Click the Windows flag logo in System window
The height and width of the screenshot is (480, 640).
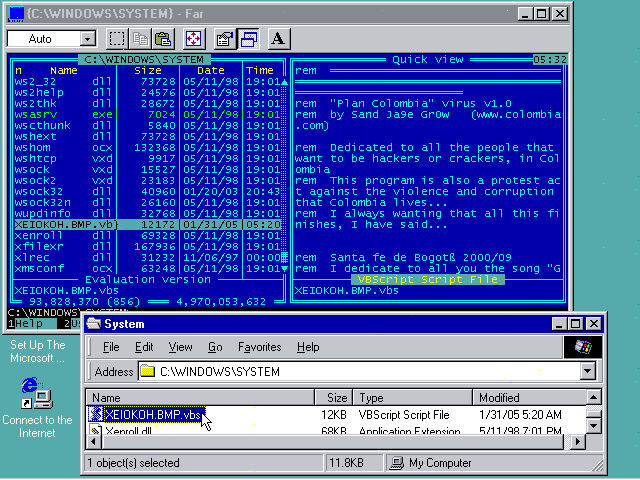click(583, 347)
